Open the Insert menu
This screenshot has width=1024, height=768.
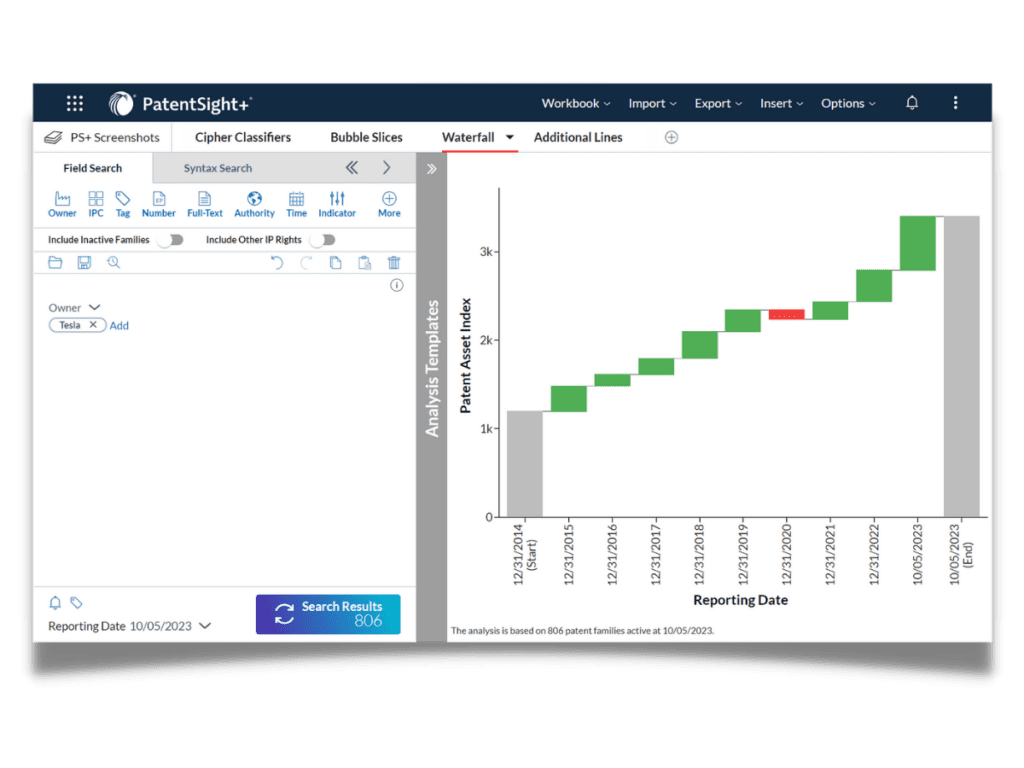click(x=781, y=103)
